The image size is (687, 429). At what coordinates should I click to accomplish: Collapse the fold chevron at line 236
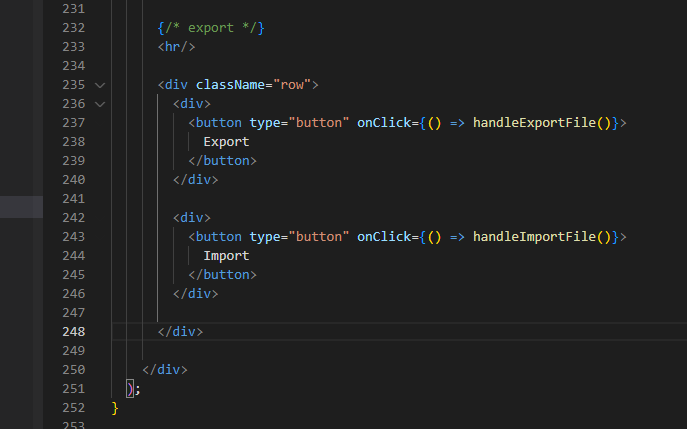(x=100, y=104)
